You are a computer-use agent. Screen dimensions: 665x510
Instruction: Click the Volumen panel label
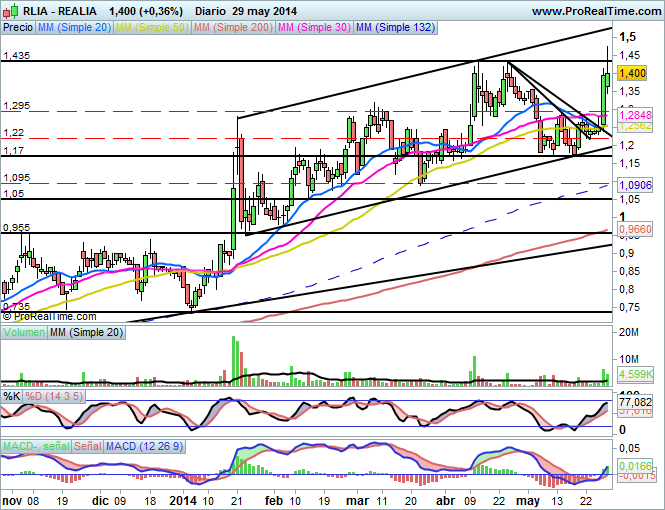click(x=23, y=331)
